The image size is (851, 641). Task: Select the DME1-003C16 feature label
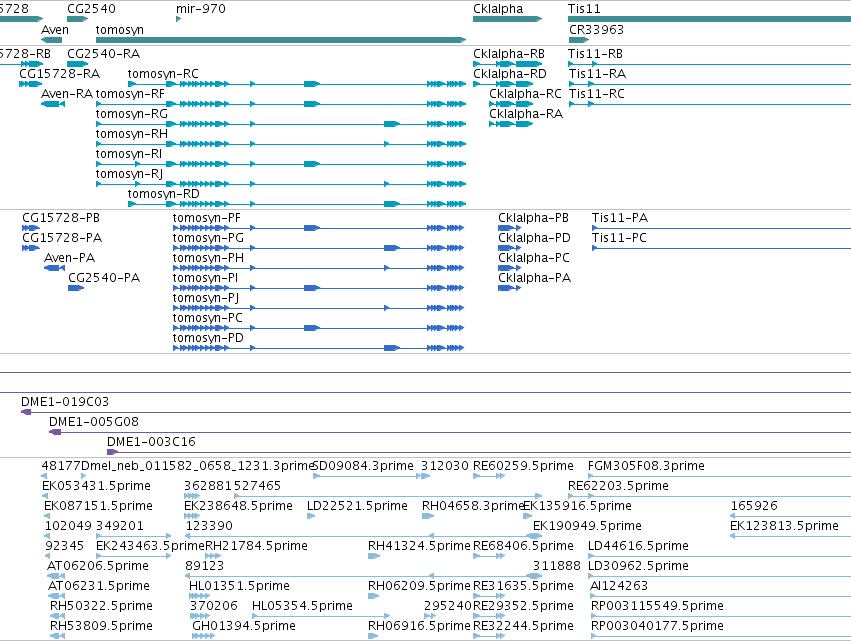[151, 442]
